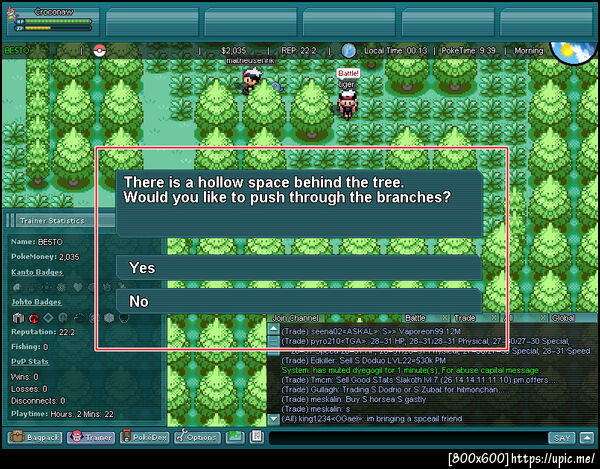
Task: Click the matheus player sprite
Action: point(251,80)
